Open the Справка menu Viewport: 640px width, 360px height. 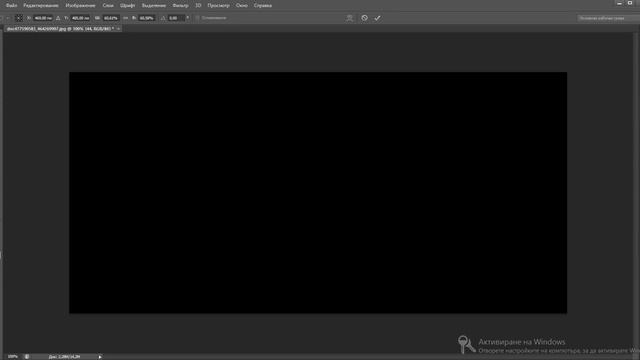pyautogui.click(x=263, y=6)
